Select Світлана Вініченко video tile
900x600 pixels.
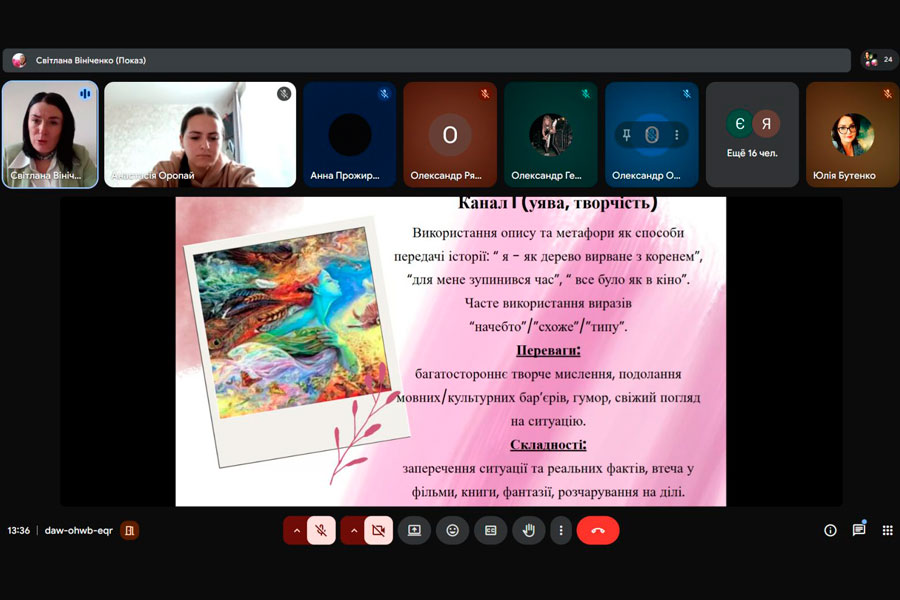point(51,134)
